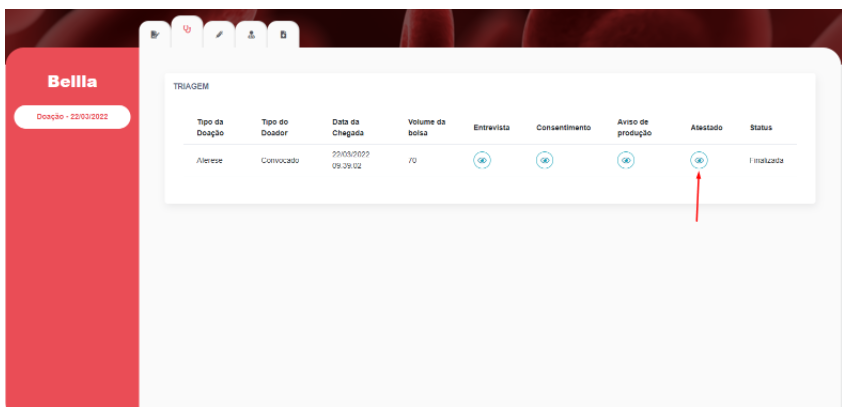Click the Consentimento column header

coord(563,128)
